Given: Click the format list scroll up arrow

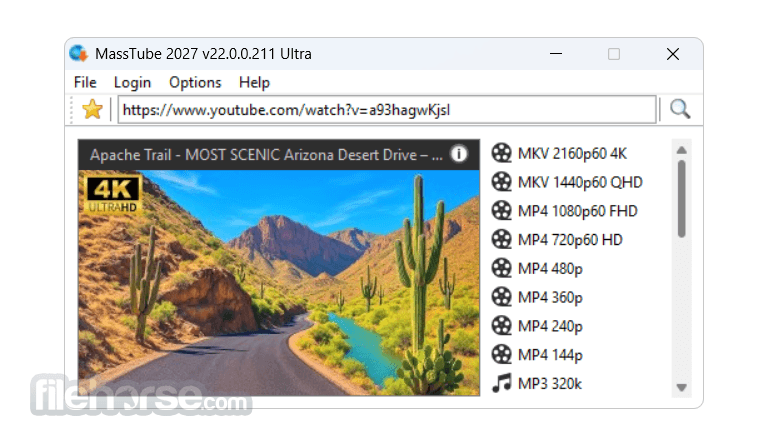Looking at the screenshot, I should tap(681, 150).
